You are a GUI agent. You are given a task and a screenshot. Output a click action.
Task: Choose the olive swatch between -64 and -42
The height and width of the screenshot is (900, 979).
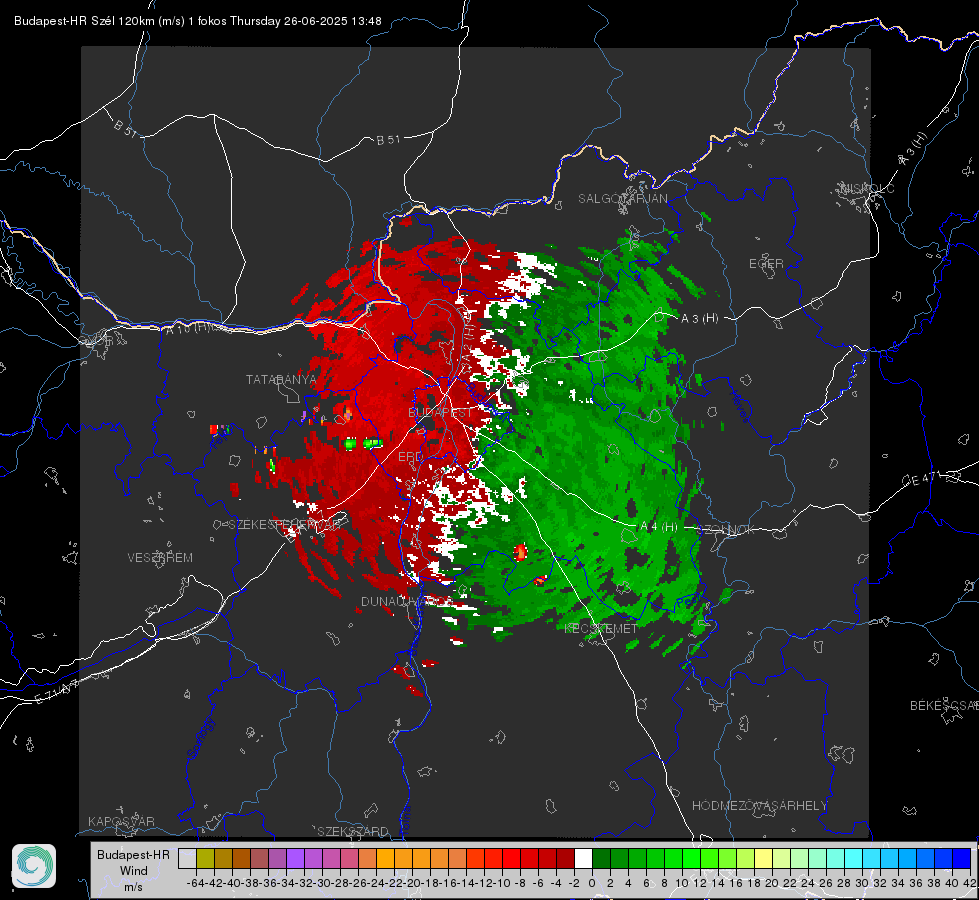point(205,858)
